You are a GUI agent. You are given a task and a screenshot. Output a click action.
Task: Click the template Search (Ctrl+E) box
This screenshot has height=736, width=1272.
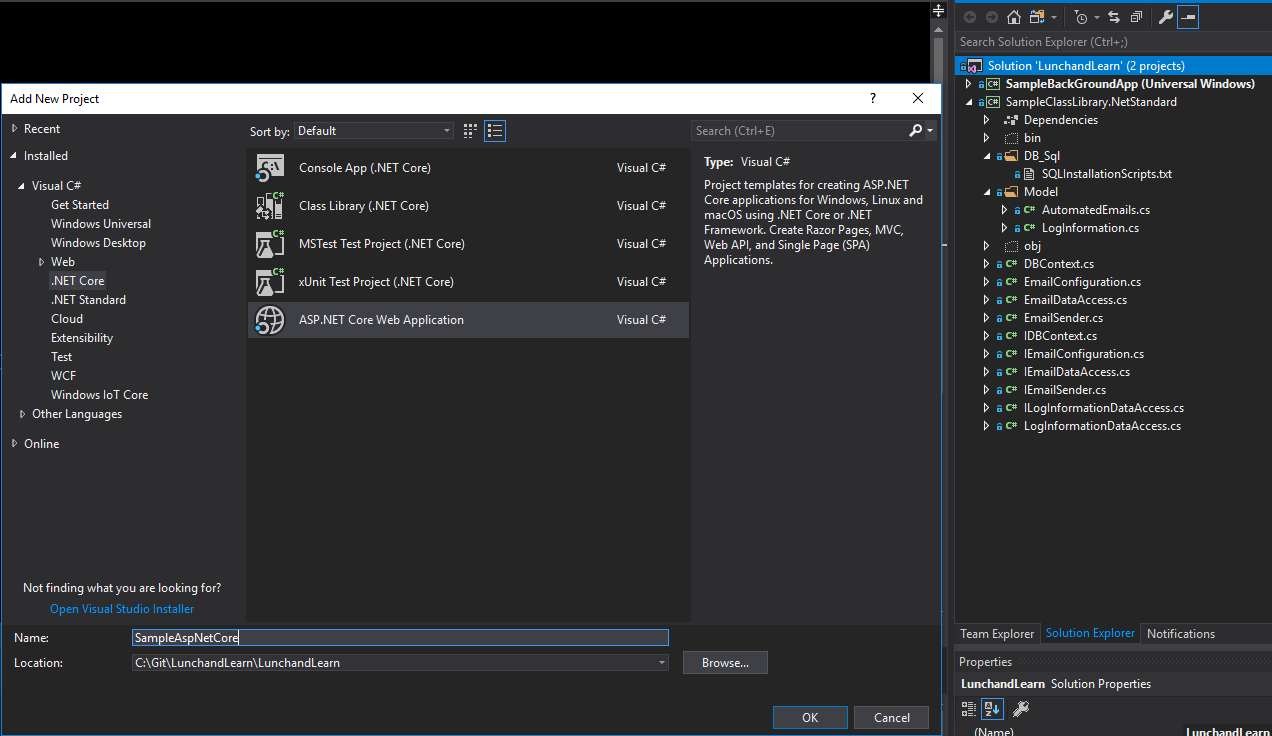click(799, 131)
